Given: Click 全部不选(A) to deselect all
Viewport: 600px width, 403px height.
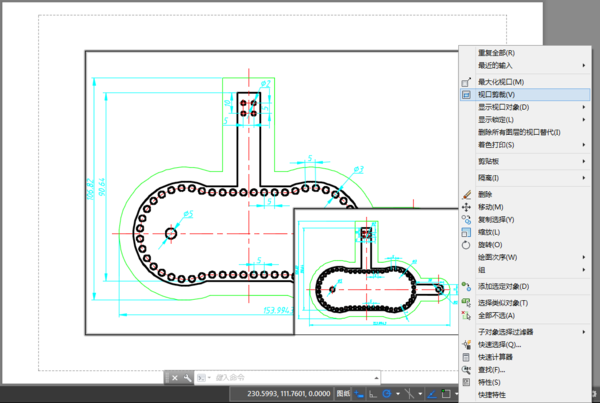Looking at the screenshot, I should (x=496, y=314).
